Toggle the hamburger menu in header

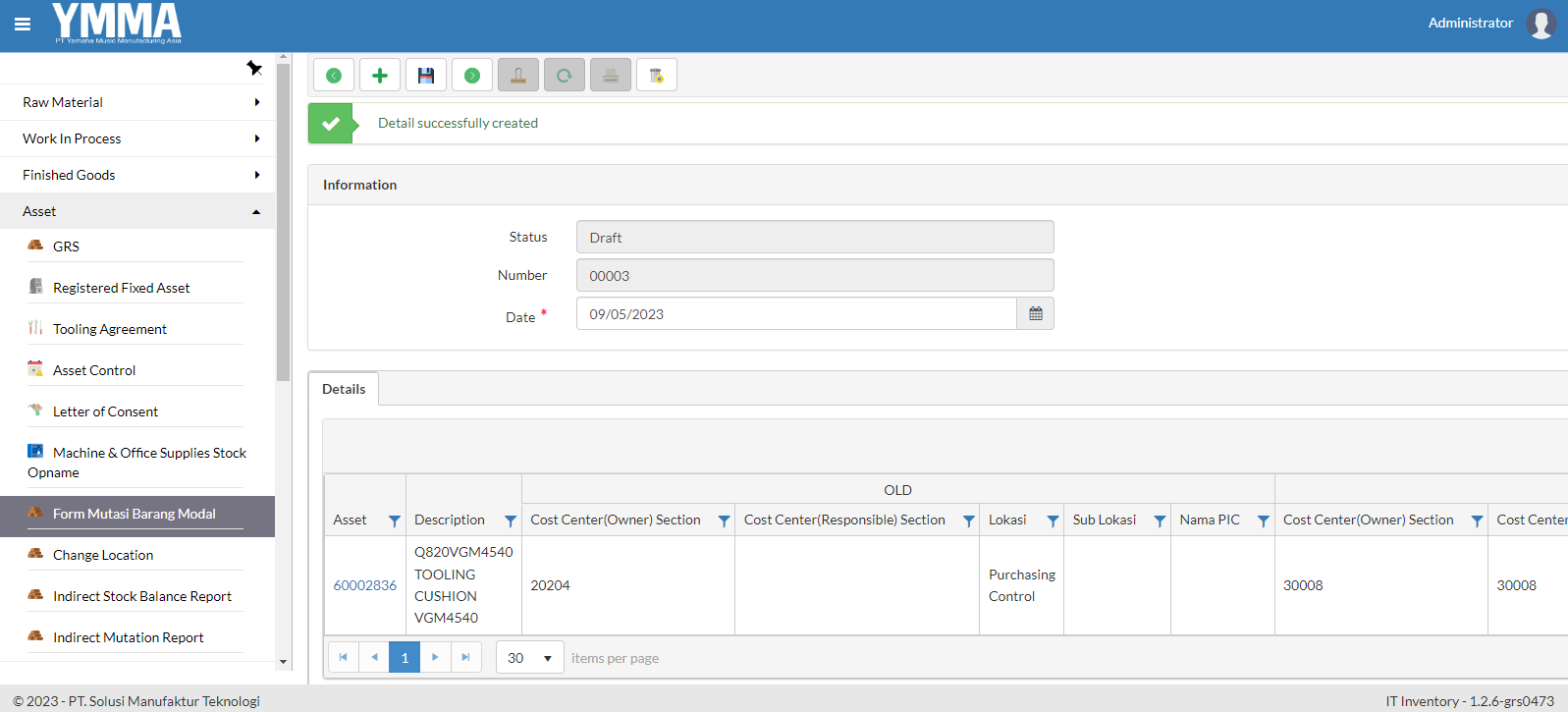click(x=23, y=25)
